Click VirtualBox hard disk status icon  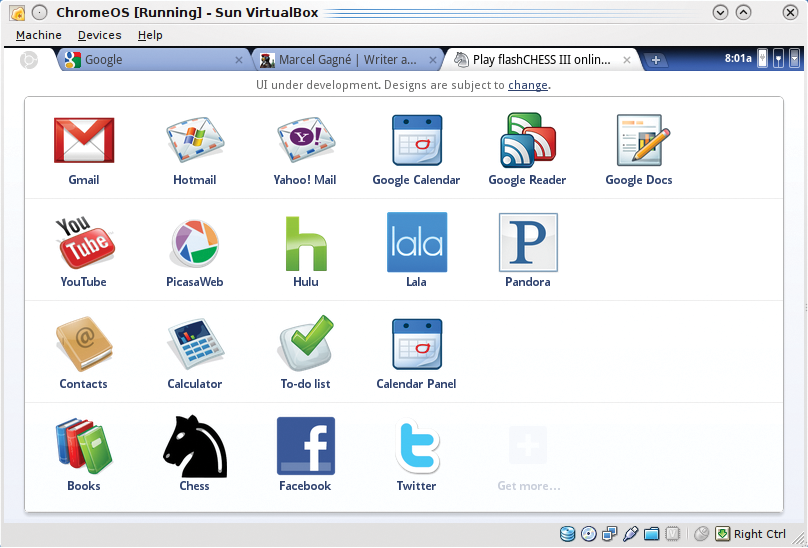coord(567,534)
